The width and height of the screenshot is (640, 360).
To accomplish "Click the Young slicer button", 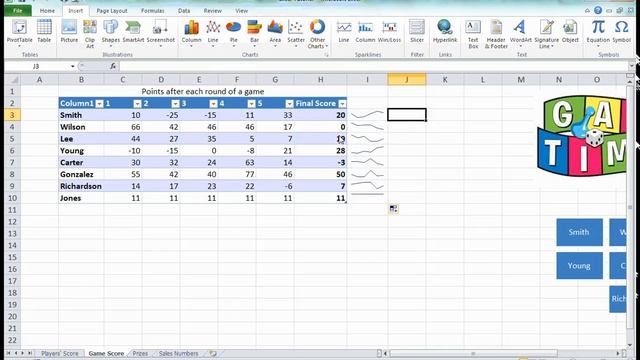I will click(x=579, y=266).
